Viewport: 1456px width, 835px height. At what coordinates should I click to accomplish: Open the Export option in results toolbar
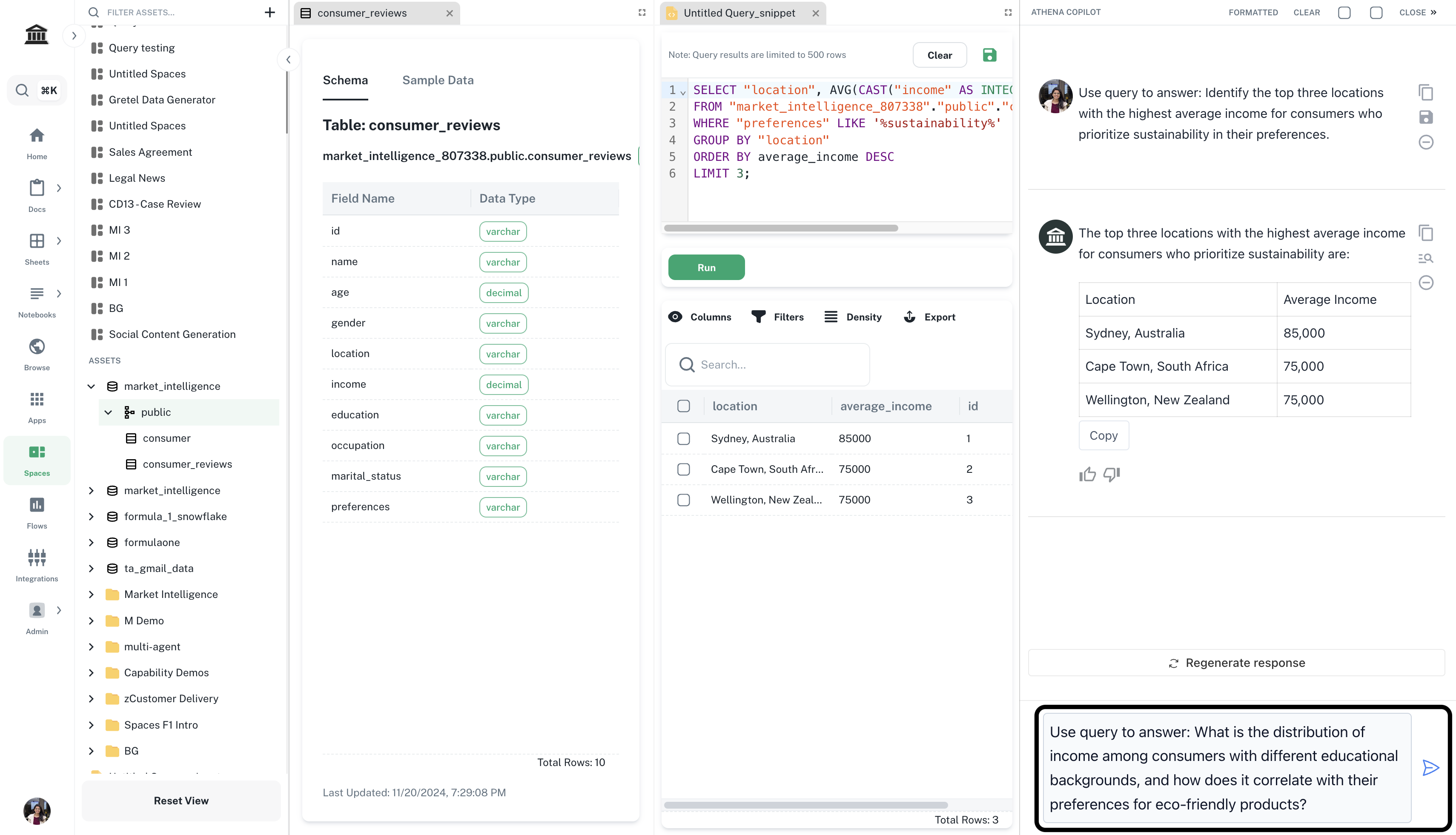(x=930, y=317)
